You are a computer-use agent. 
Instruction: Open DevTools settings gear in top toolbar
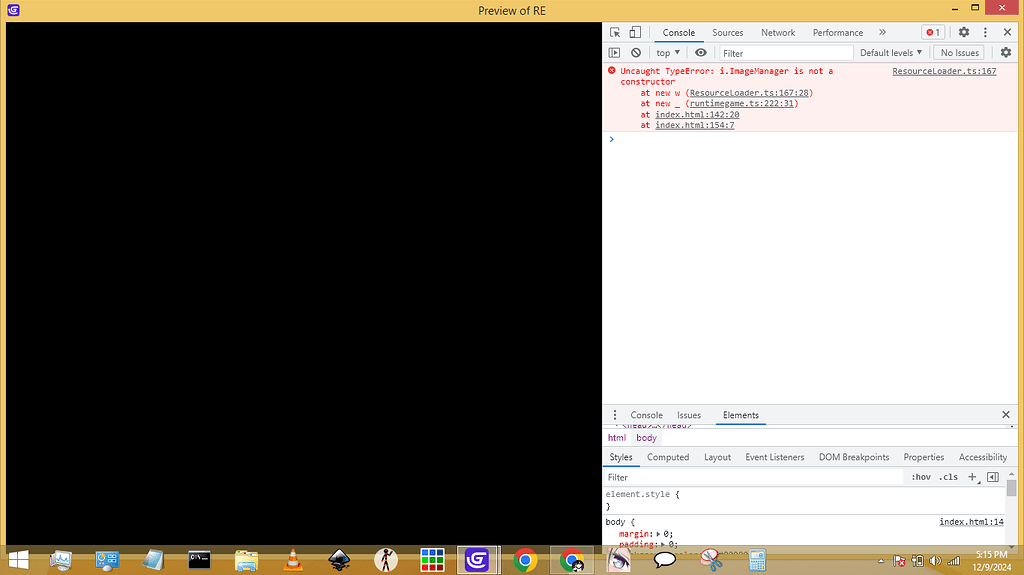tap(964, 33)
